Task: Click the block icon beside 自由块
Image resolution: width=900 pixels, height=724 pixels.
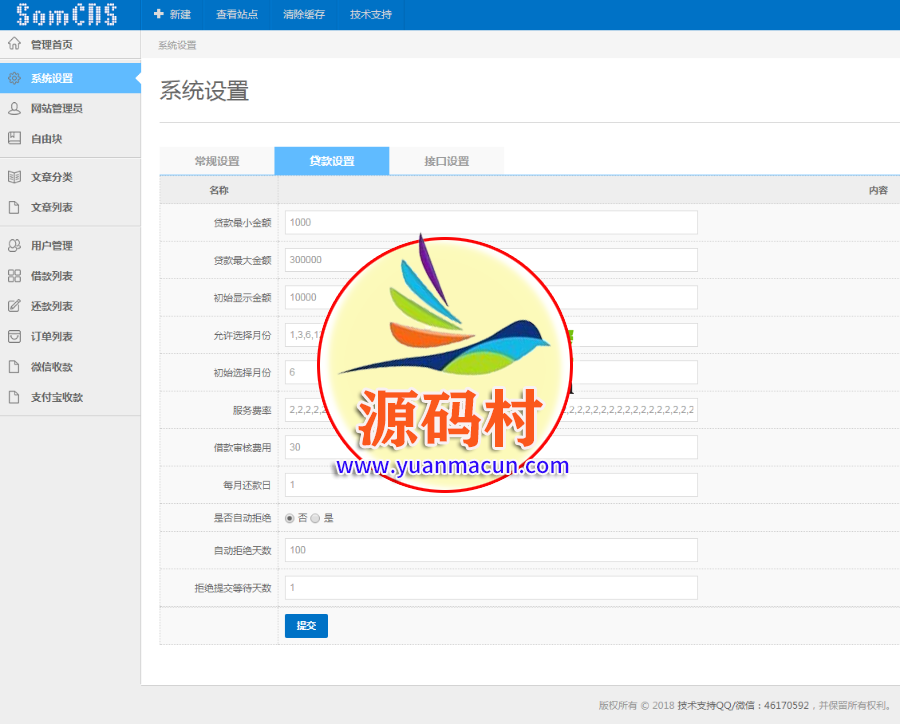Action: (14, 139)
